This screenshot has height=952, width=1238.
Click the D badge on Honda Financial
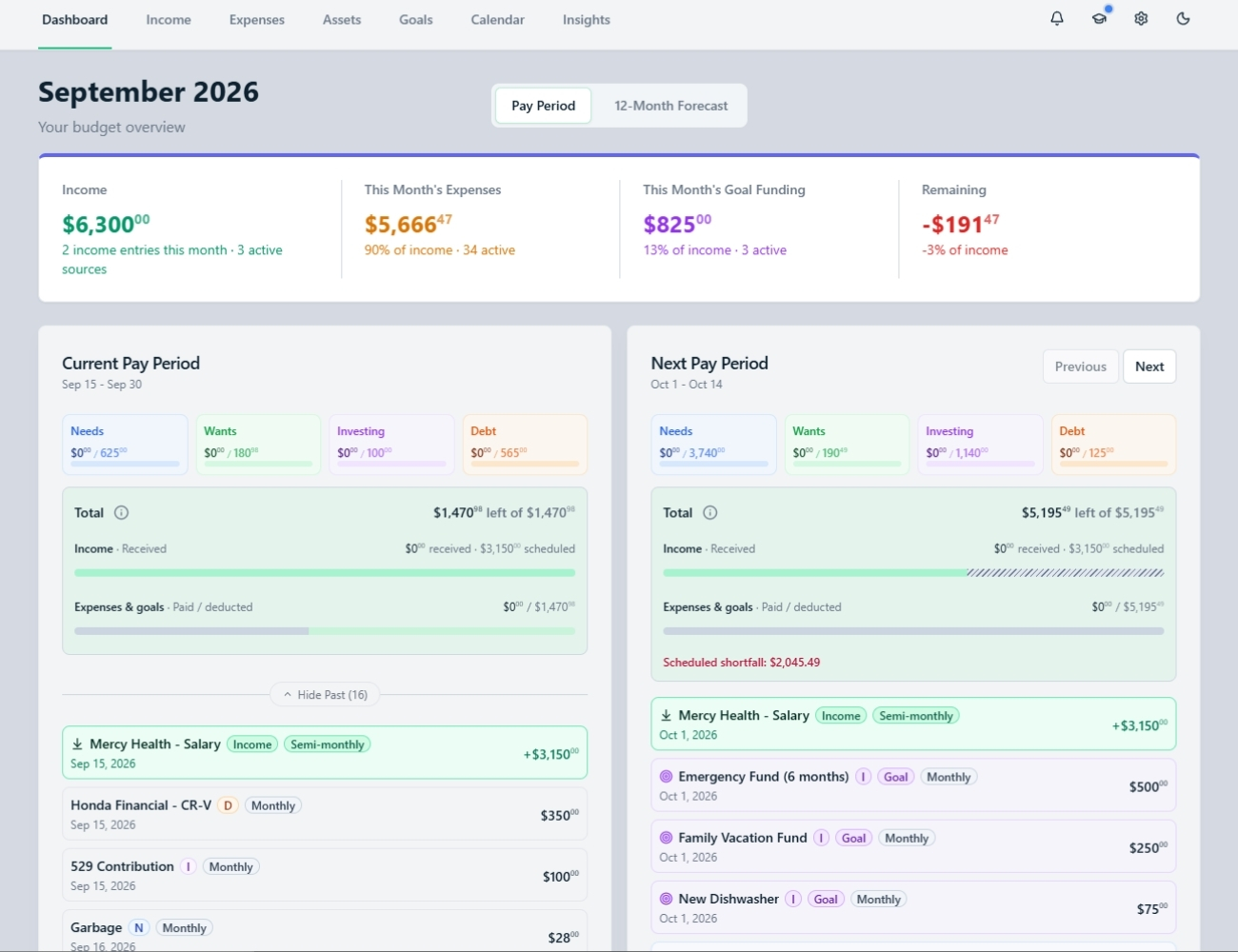coord(228,805)
